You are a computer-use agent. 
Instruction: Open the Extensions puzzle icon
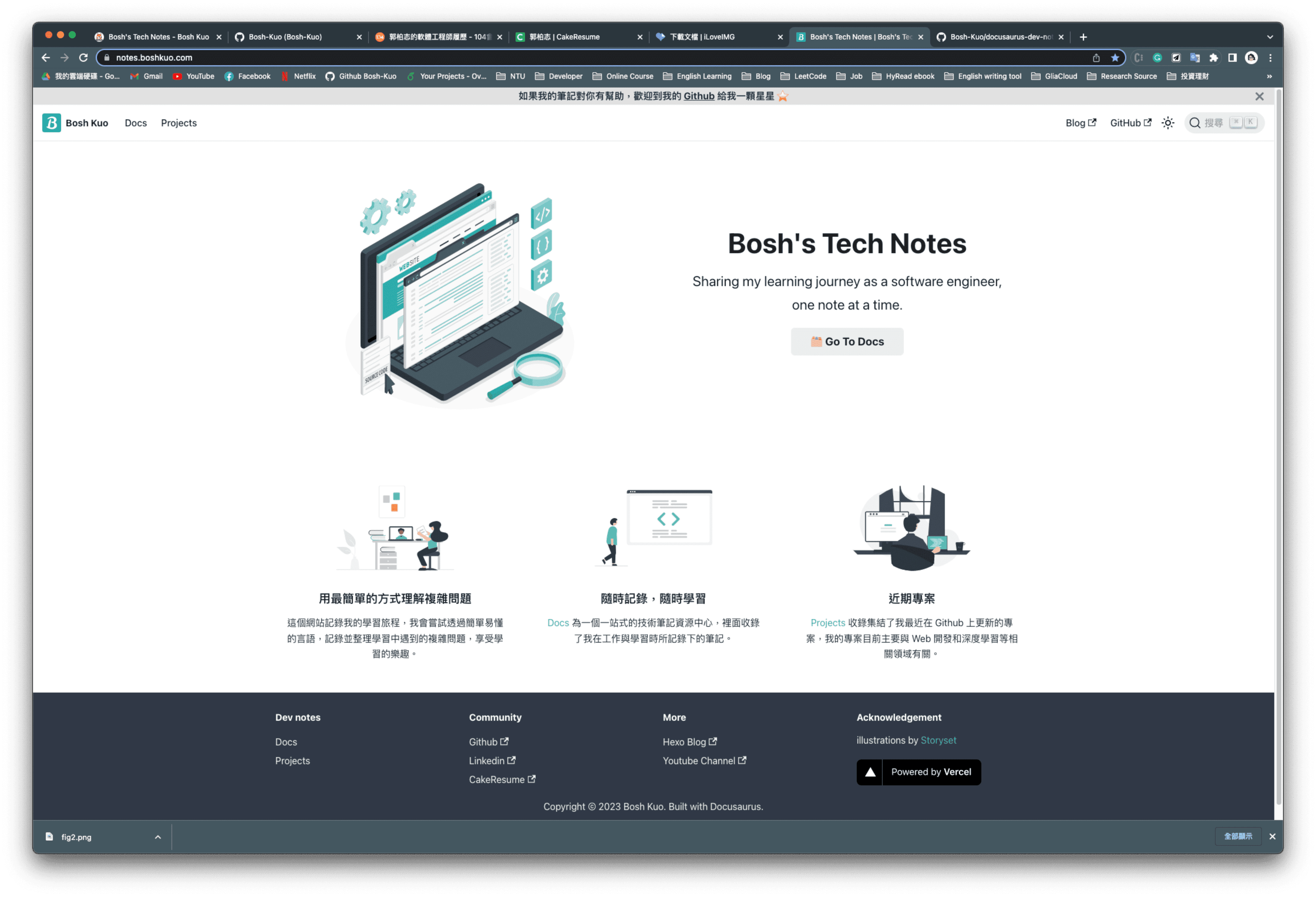[x=1213, y=58]
